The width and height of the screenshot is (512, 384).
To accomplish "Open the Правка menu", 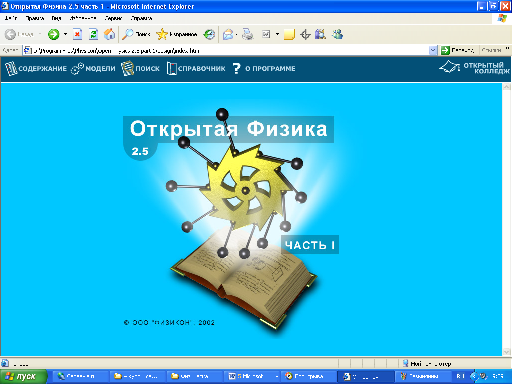I will (x=35, y=18).
